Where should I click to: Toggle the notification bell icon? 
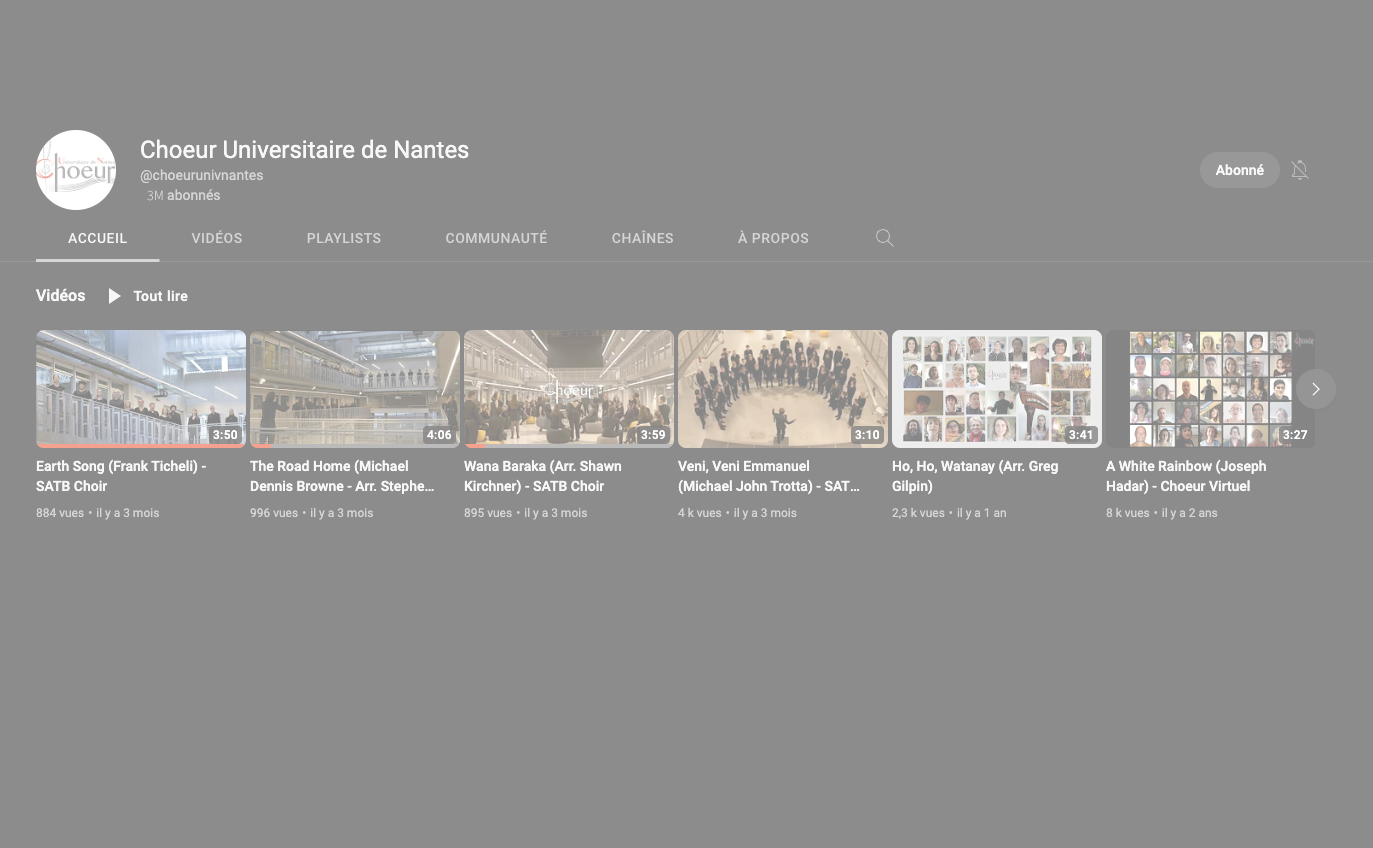[1300, 170]
